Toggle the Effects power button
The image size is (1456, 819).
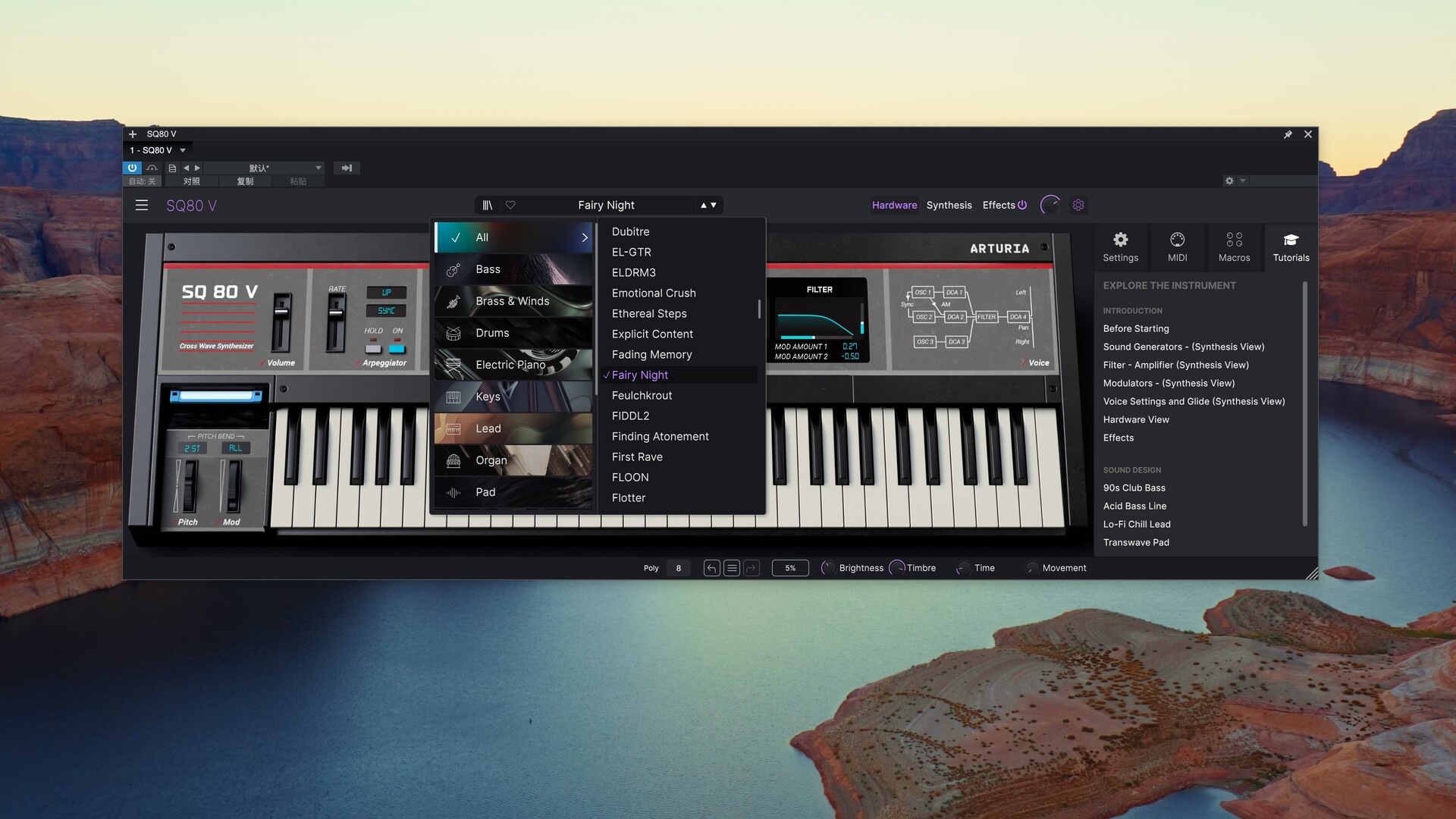click(1022, 206)
